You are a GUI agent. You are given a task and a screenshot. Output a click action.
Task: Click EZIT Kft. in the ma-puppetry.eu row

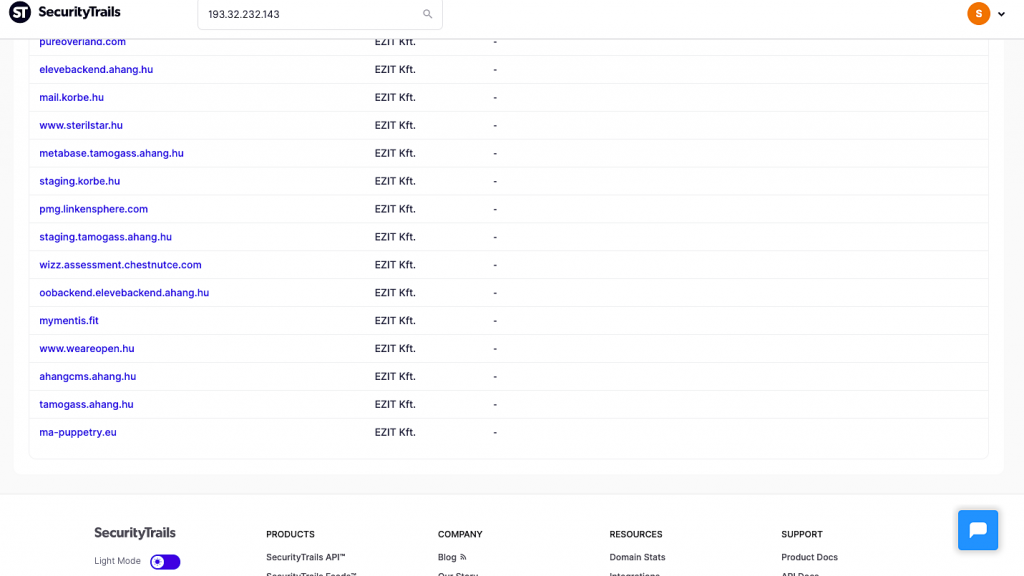[x=395, y=432]
